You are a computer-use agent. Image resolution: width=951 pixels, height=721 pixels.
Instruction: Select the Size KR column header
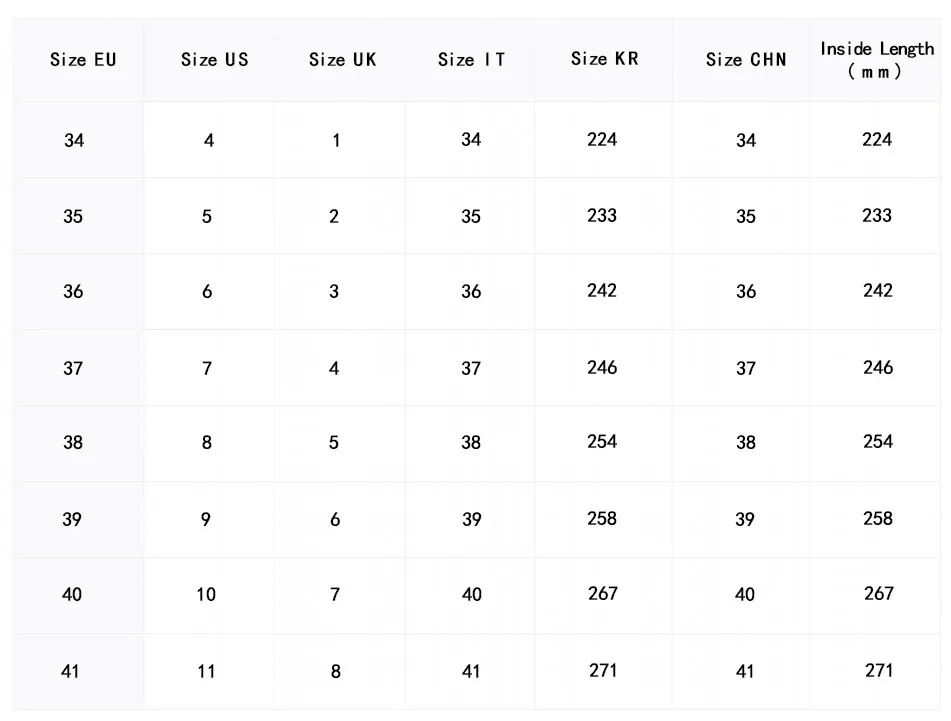pos(604,59)
